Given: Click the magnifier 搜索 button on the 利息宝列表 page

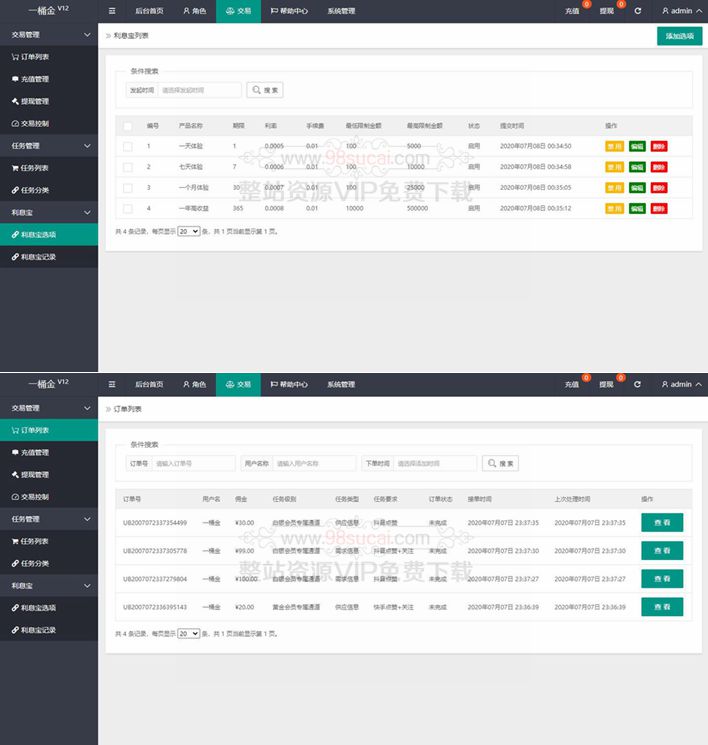Looking at the screenshot, I should [265, 90].
